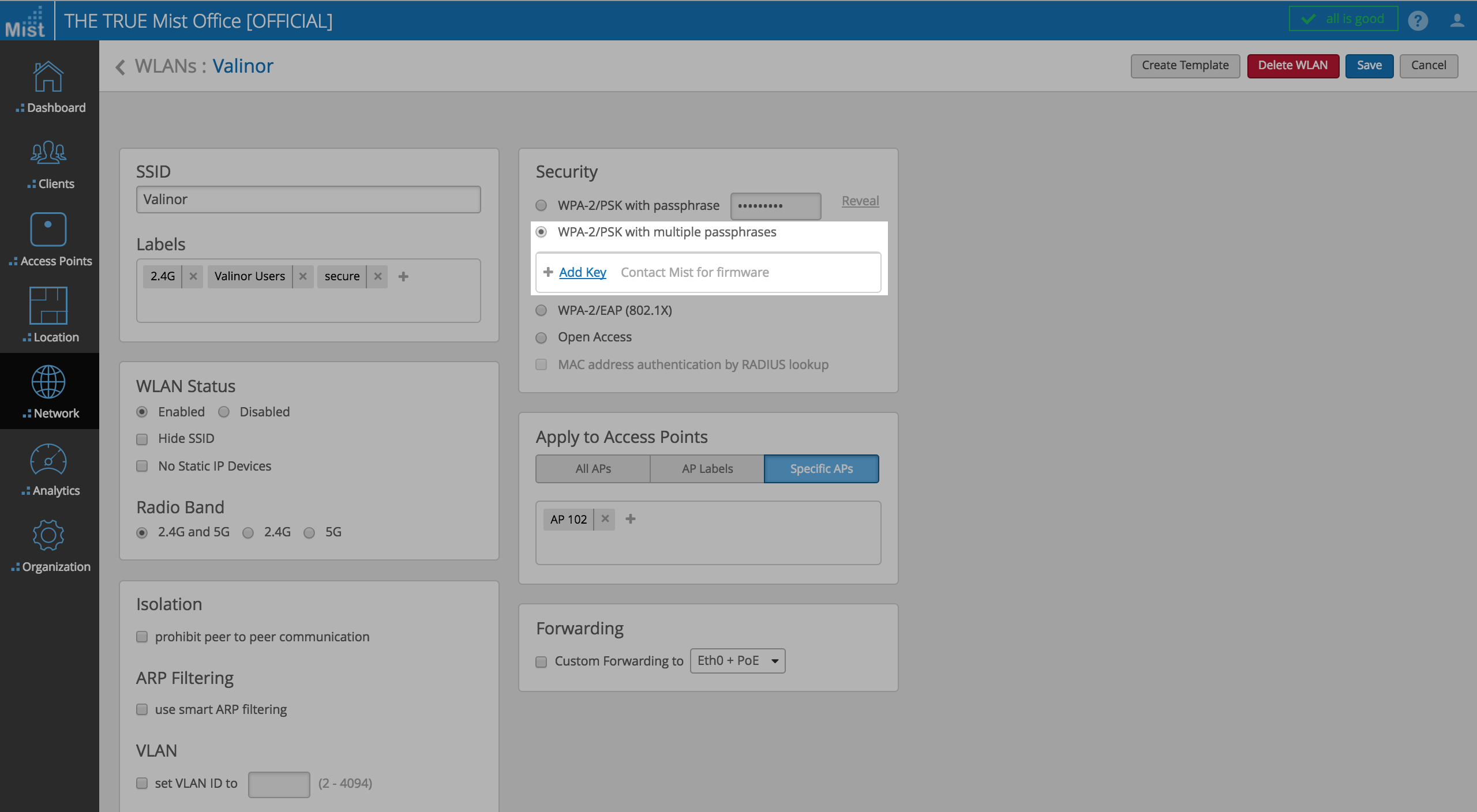Screen dimensions: 1477x812
Task: Go to Clients sidebar icon
Action: pos(48,153)
